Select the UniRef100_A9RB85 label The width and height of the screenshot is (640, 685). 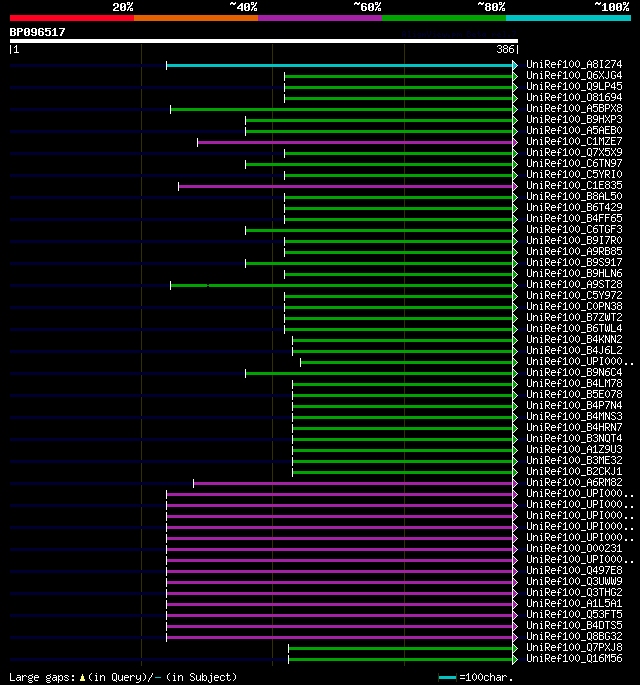574,252
